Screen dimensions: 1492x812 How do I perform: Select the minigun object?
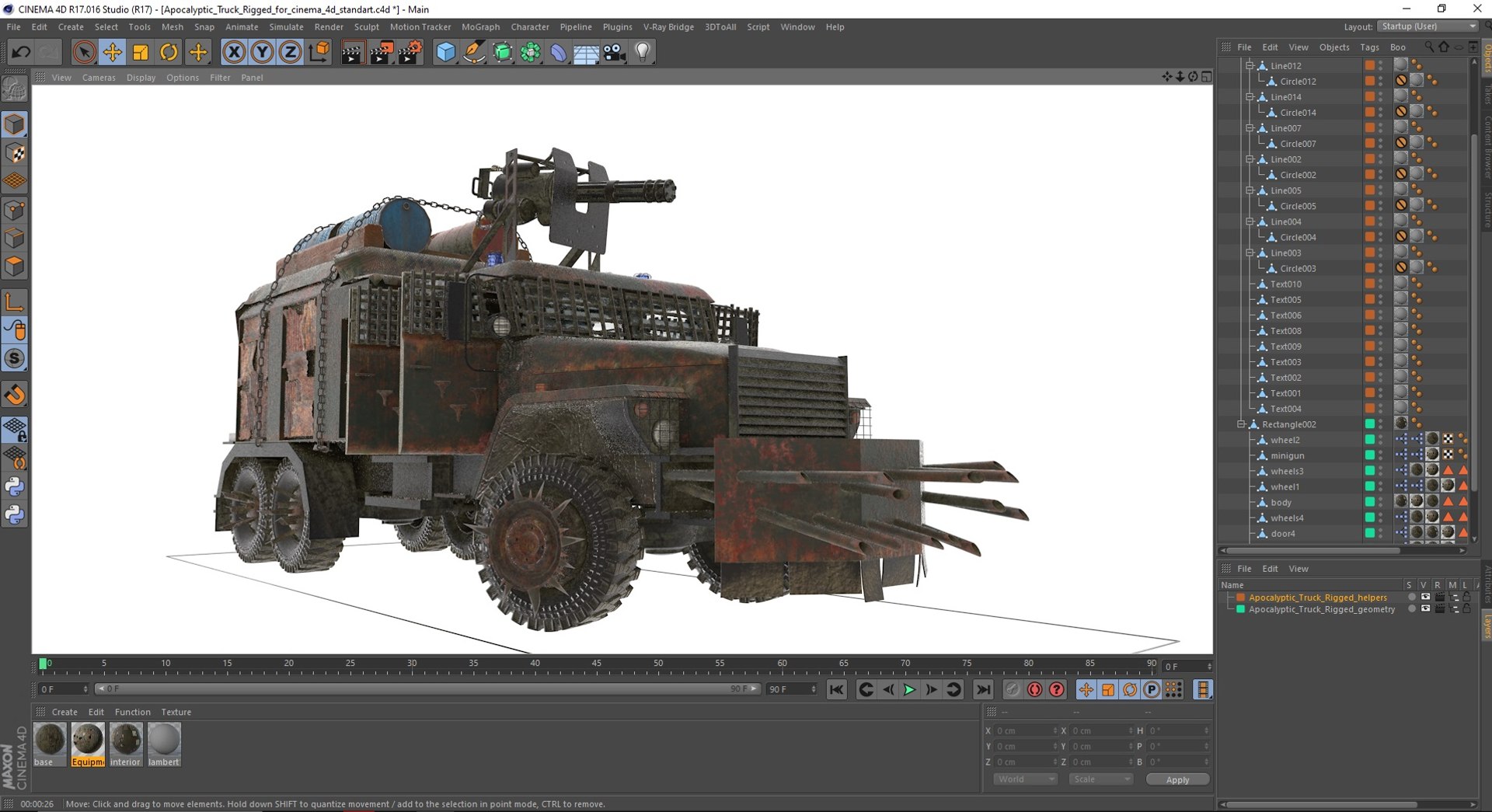pyautogui.click(x=1287, y=455)
